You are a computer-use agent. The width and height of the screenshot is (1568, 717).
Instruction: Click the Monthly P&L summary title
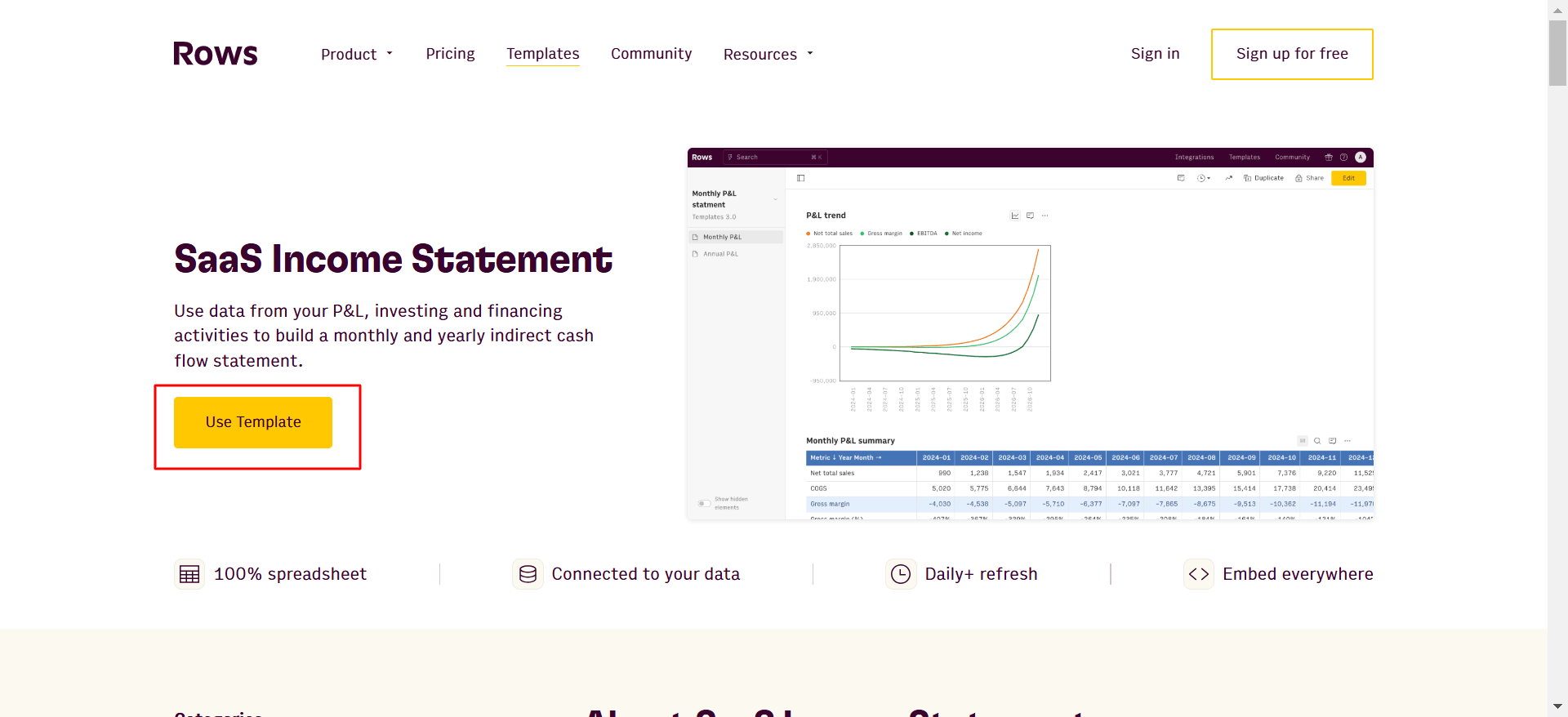pos(850,441)
